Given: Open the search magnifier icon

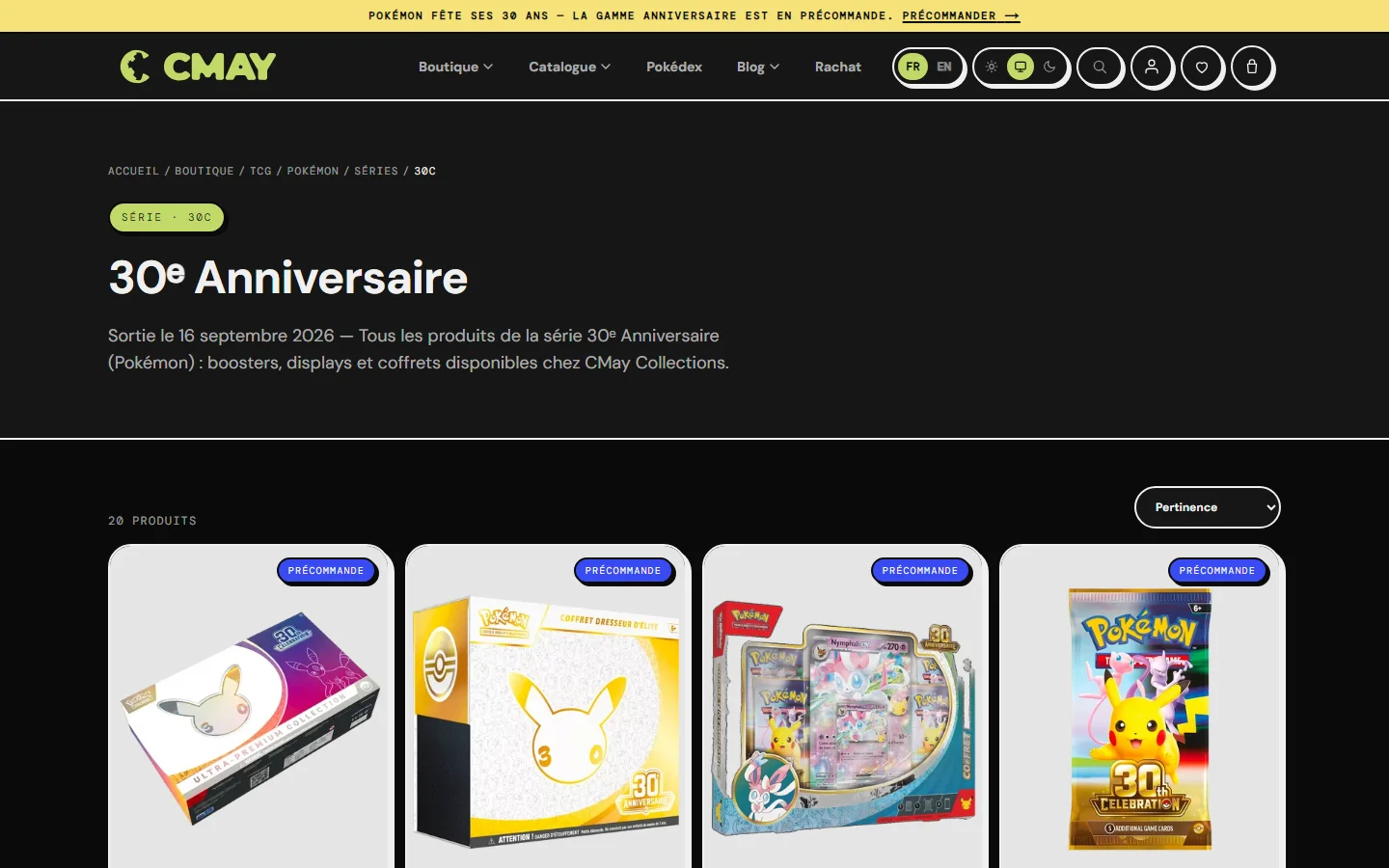Looking at the screenshot, I should click(x=1100, y=67).
